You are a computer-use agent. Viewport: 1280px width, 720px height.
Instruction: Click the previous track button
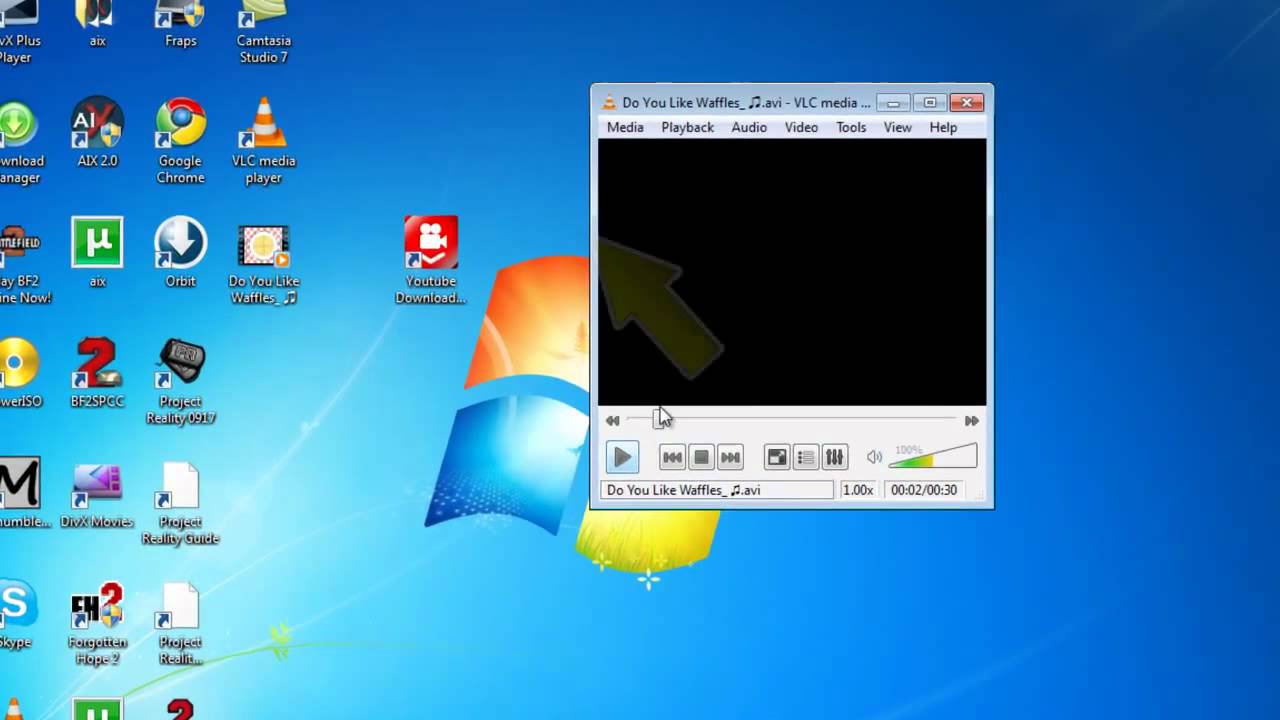pyautogui.click(x=672, y=458)
